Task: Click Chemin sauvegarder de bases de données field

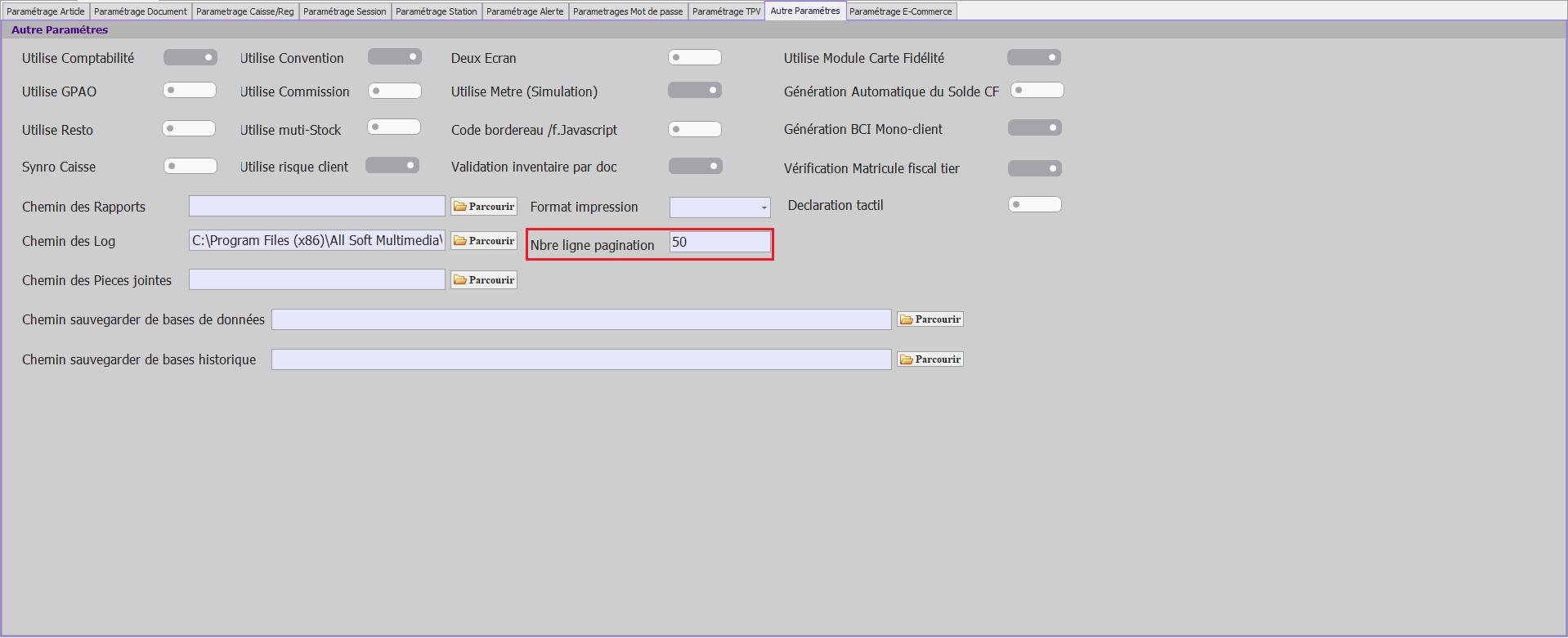Action: tap(581, 319)
